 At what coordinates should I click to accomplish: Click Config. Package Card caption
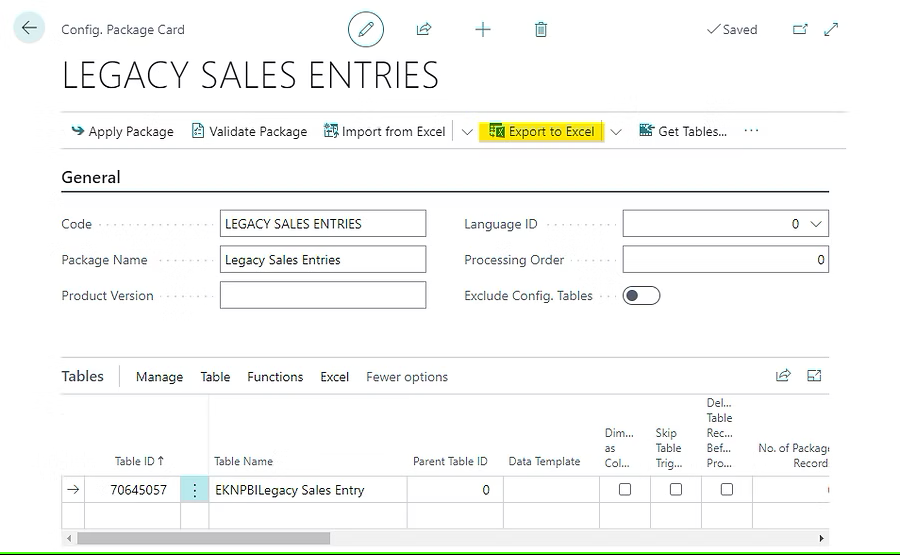coord(123,29)
